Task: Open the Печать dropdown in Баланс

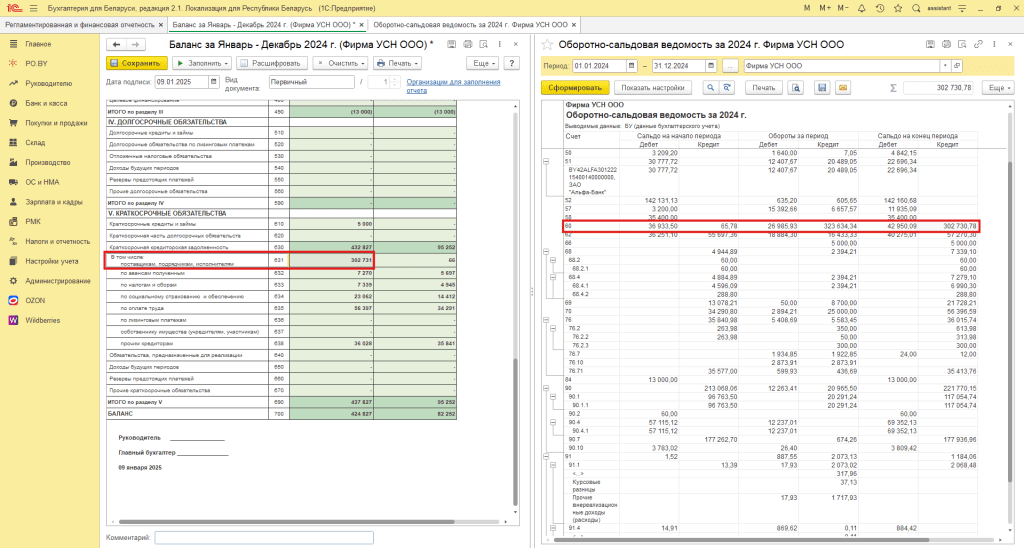Action: pyautogui.click(x=397, y=63)
